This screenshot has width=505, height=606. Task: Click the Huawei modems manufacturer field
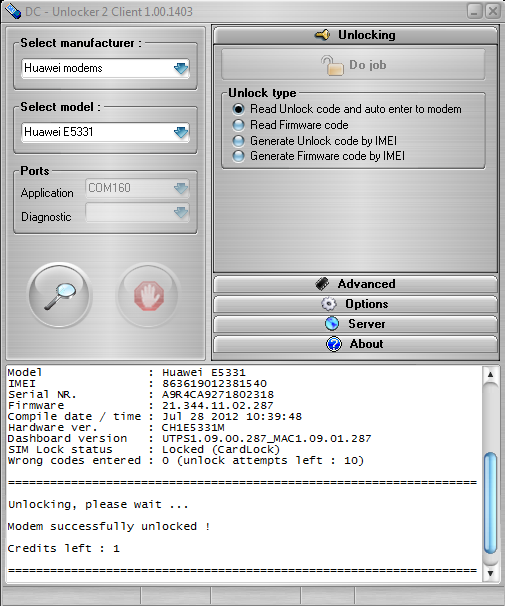pos(105,68)
